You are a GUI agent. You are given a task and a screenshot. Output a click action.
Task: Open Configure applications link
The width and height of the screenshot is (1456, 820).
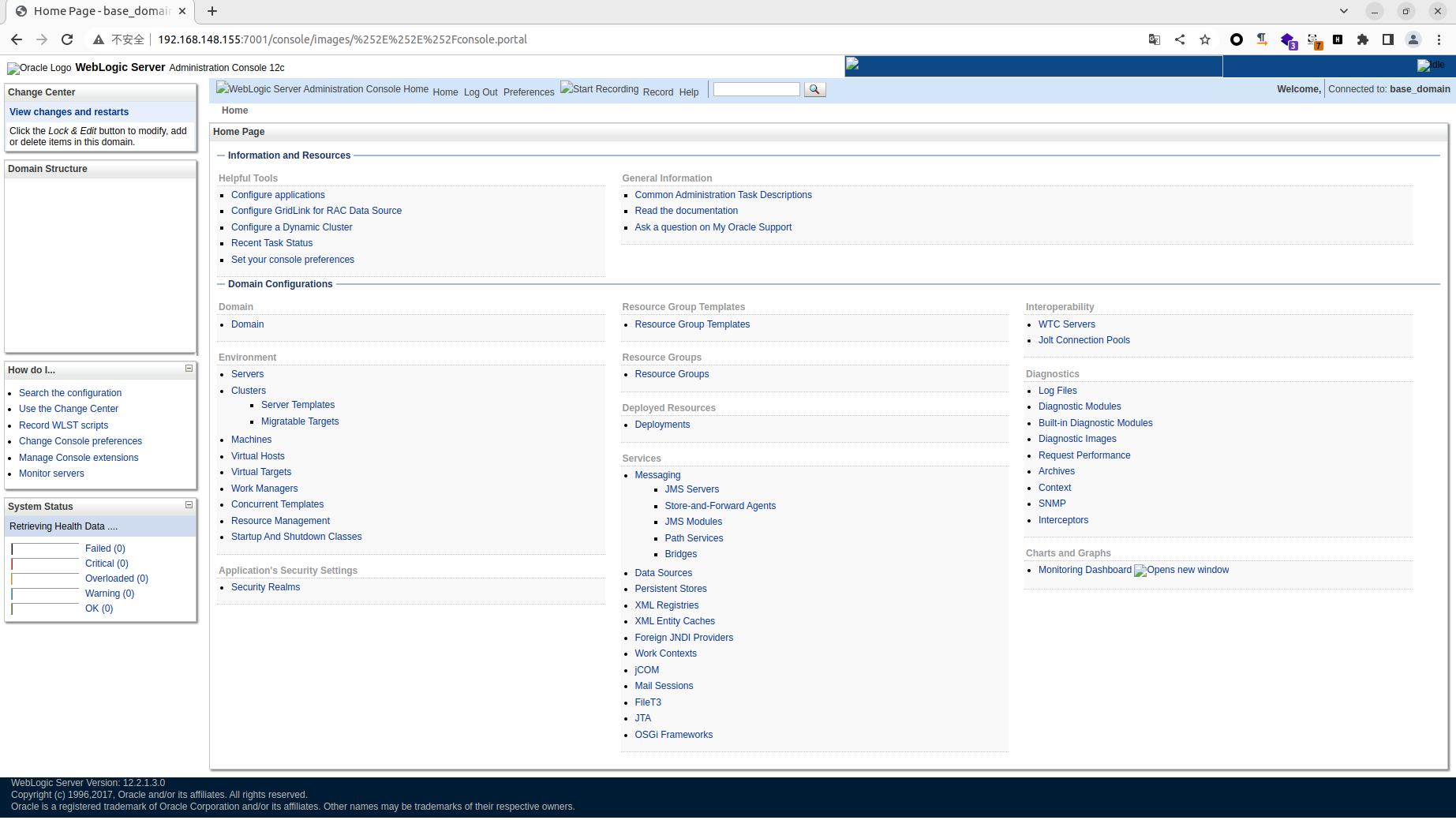(x=278, y=195)
